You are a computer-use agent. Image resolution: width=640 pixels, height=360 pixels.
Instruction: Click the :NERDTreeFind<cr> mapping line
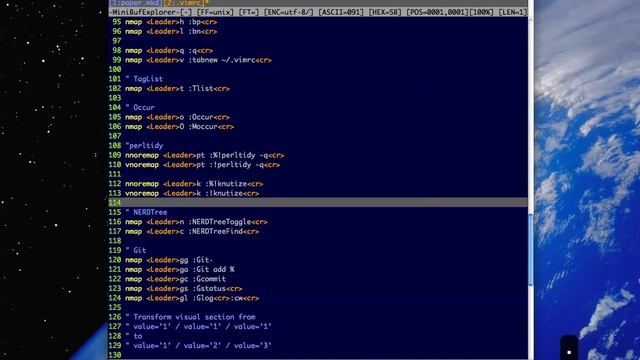pos(192,231)
